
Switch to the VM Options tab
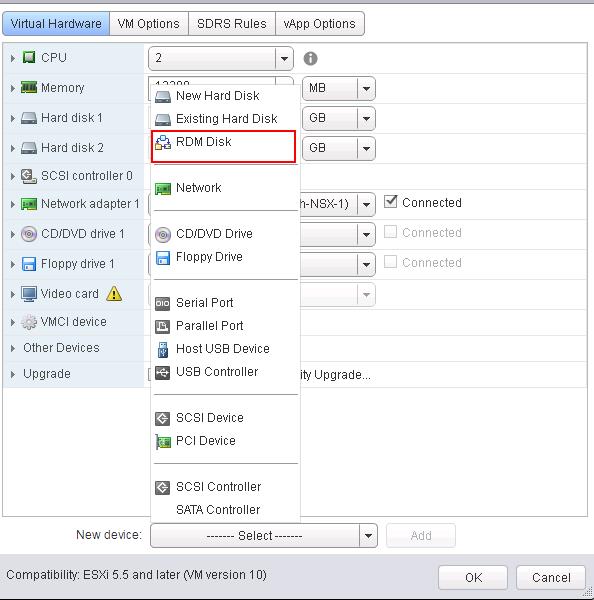click(148, 24)
